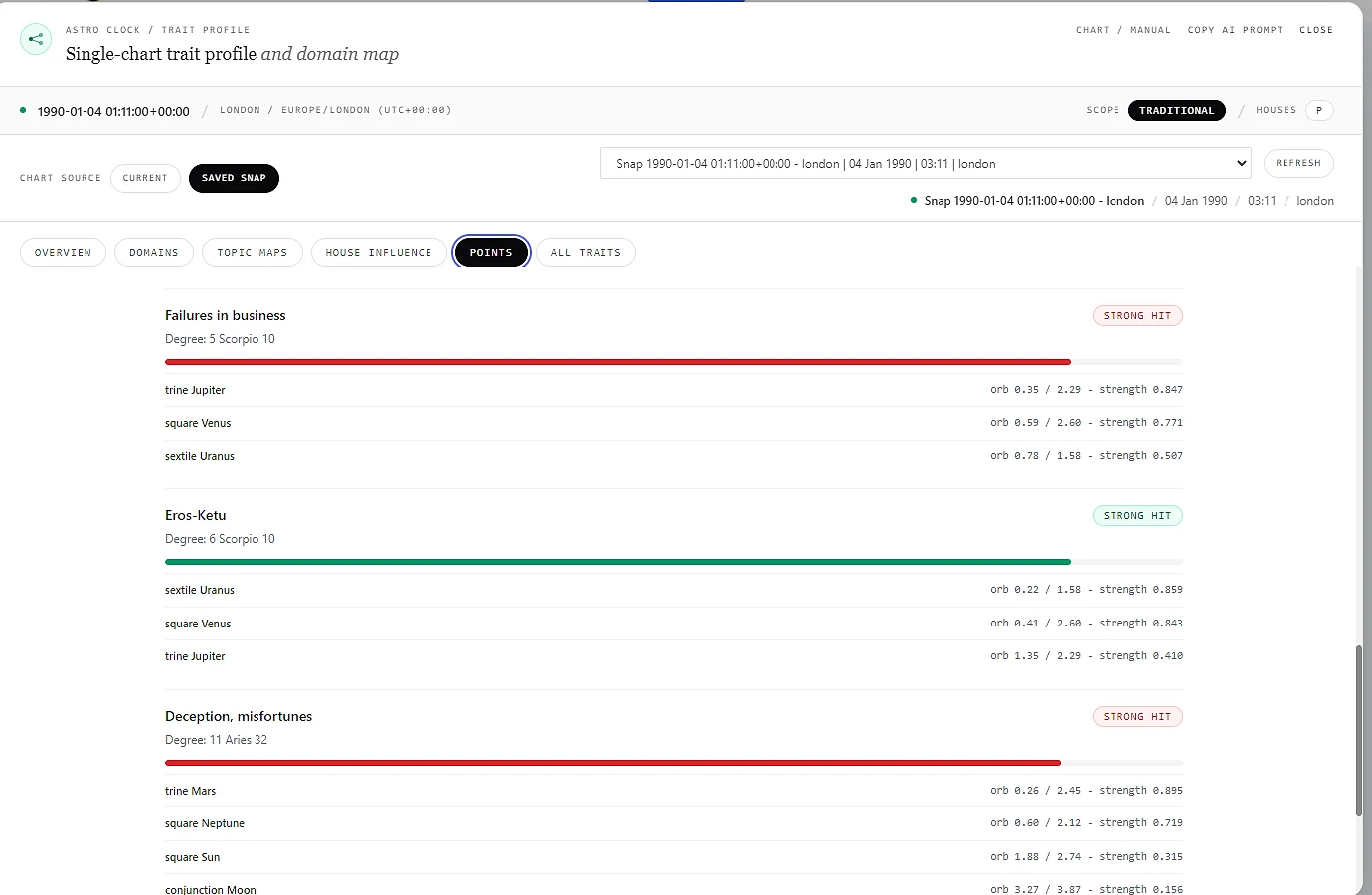1372x895 pixels.
Task: Click 'Degree: 5 Scorpio 10' text
Action: coord(220,339)
